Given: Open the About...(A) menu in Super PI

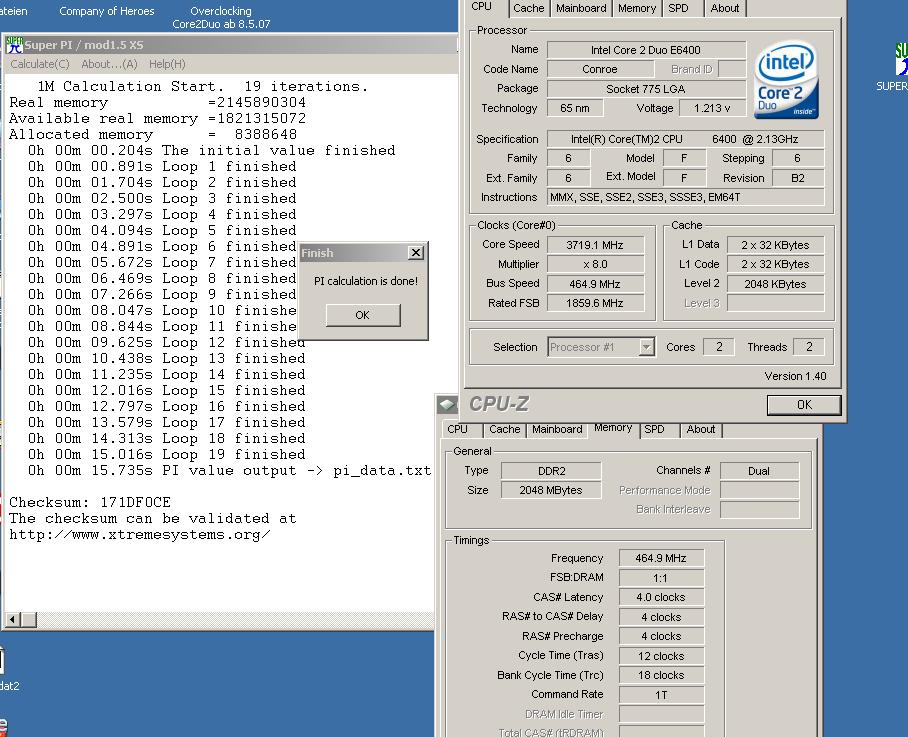Looking at the screenshot, I should (109, 64).
